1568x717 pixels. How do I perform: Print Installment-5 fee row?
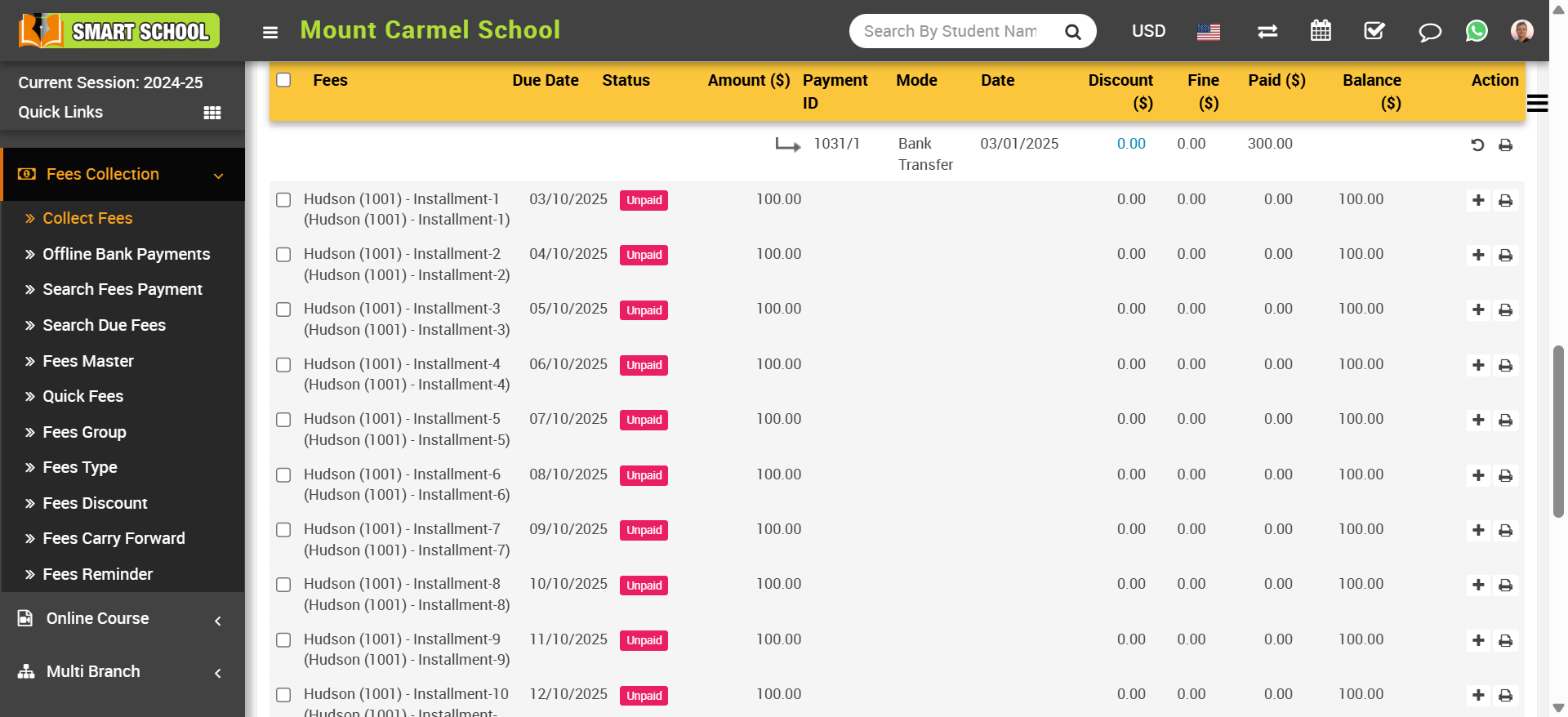pos(1506,420)
